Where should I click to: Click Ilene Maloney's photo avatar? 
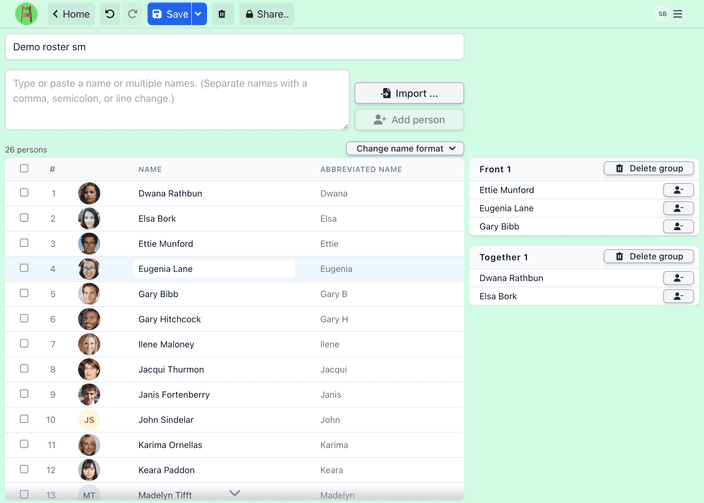[x=89, y=344]
